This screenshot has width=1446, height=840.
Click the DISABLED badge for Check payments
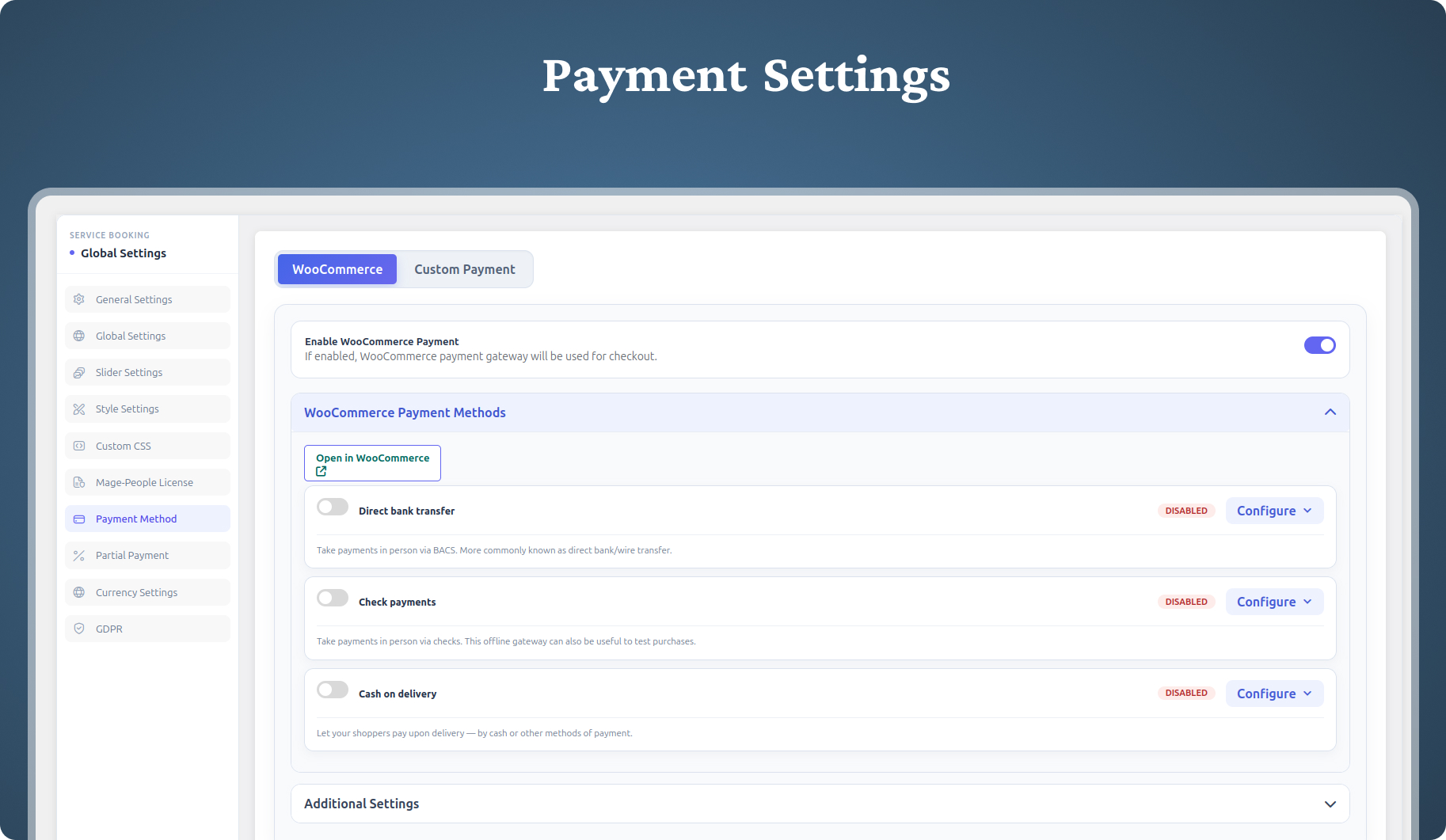coord(1186,602)
